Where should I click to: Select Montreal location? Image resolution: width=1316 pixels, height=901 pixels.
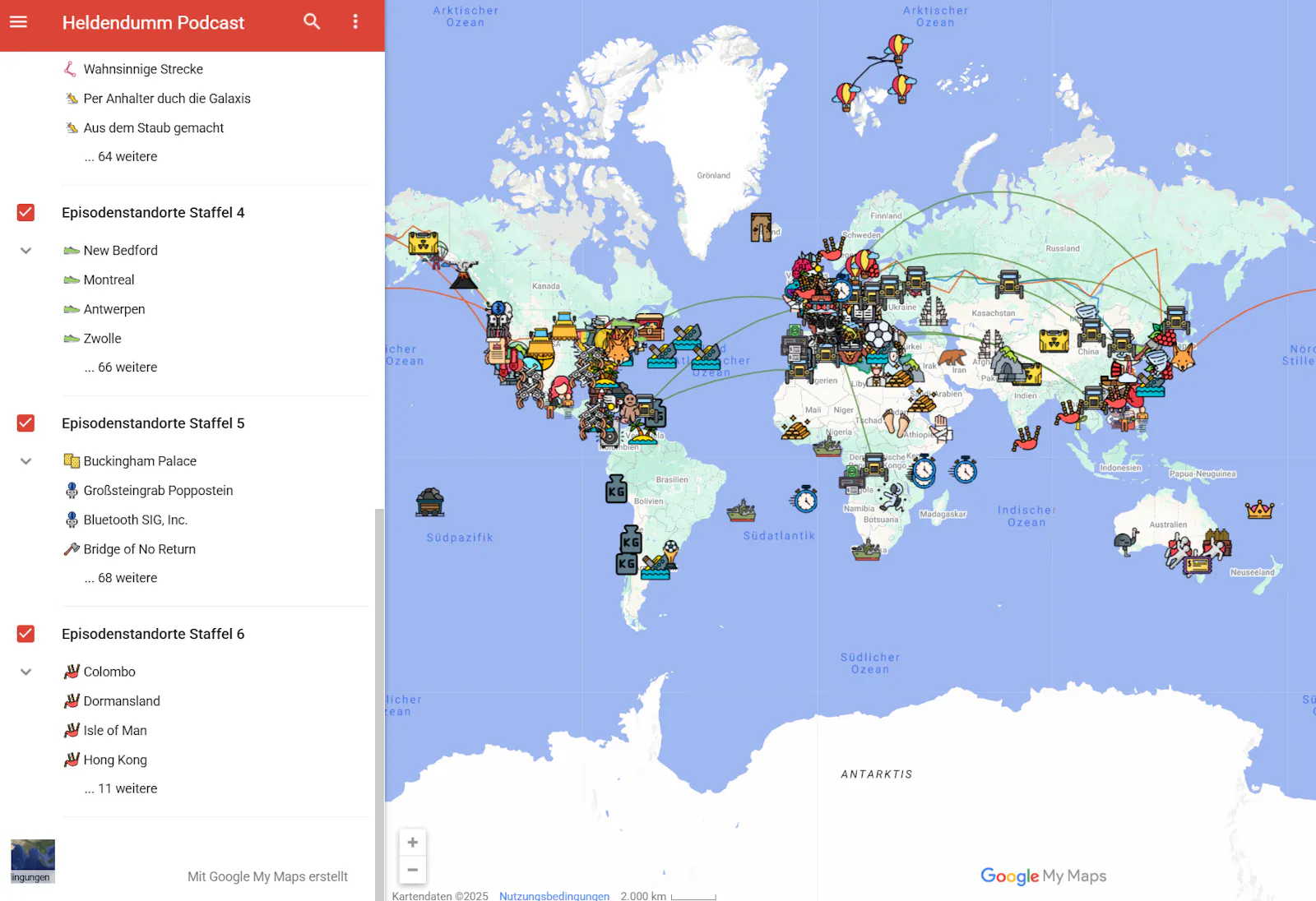[x=109, y=280]
